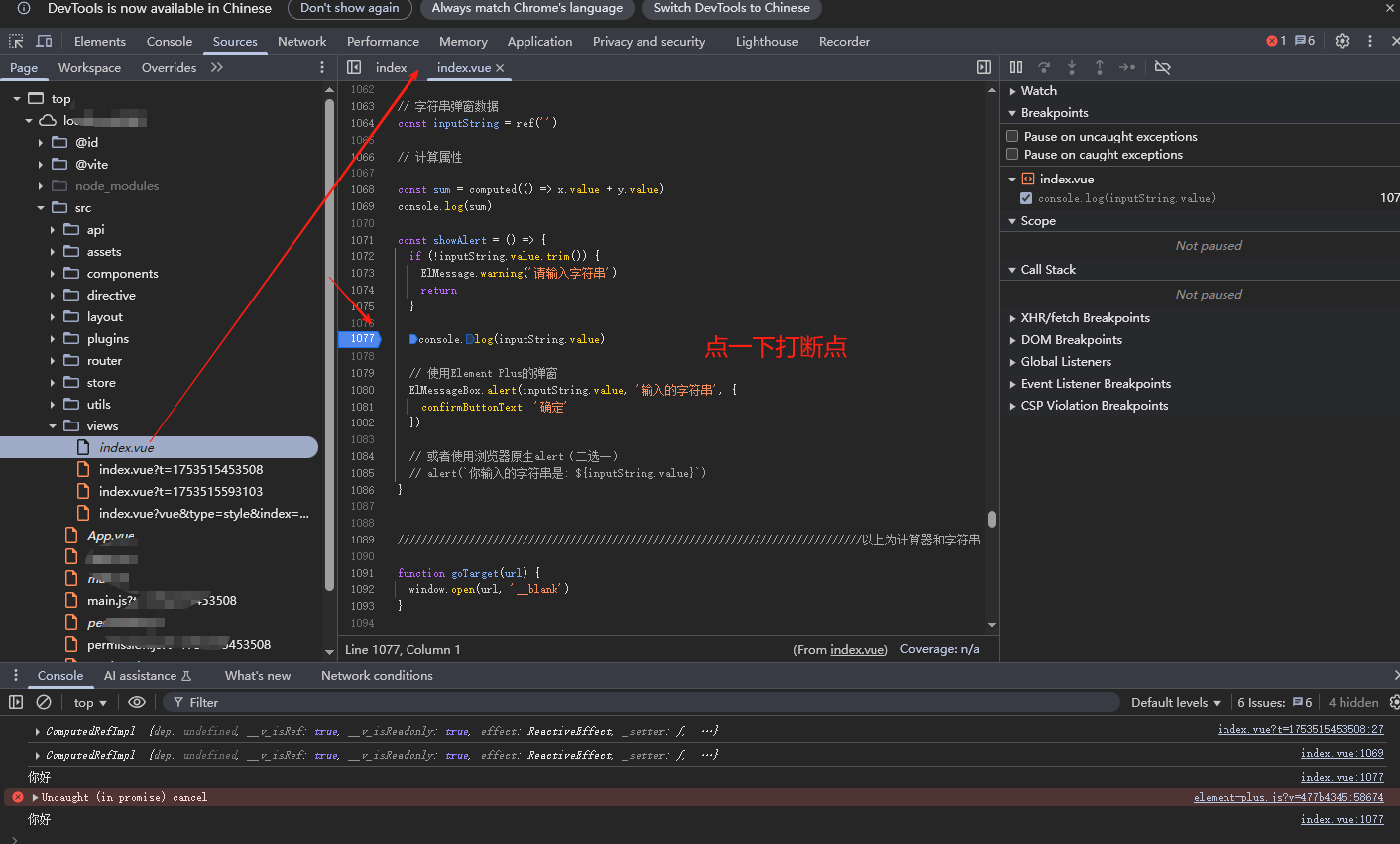
Task: Click 'Don't show again' button
Action: click(x=350, y=8)
